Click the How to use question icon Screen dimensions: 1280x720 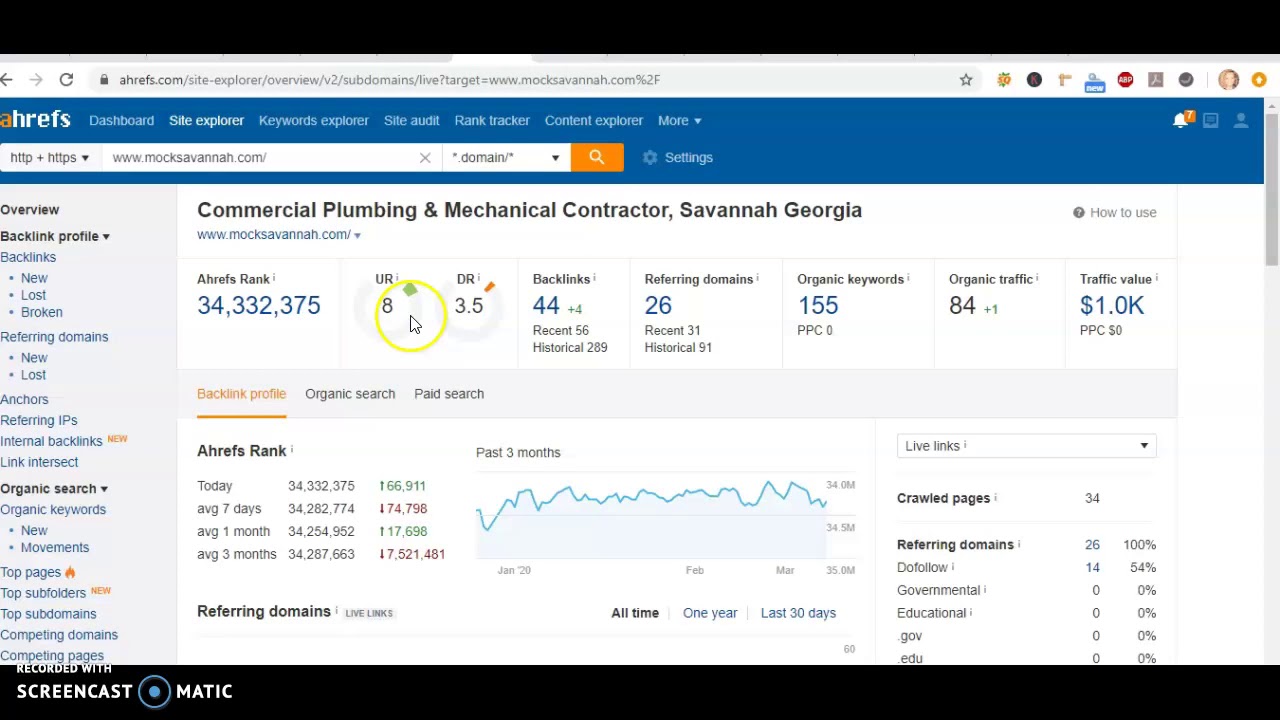pos(1079,212)
